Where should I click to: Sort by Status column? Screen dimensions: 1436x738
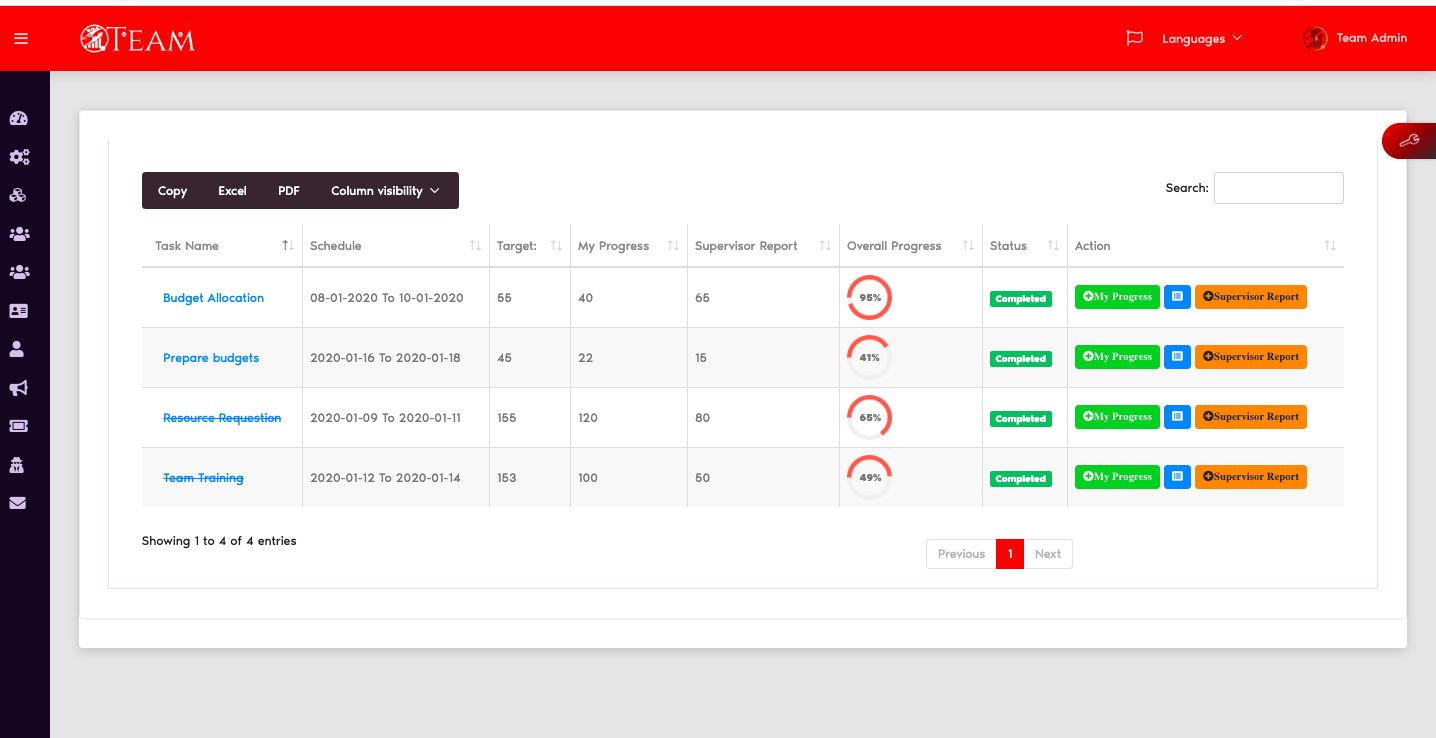tap(1024, 246)
